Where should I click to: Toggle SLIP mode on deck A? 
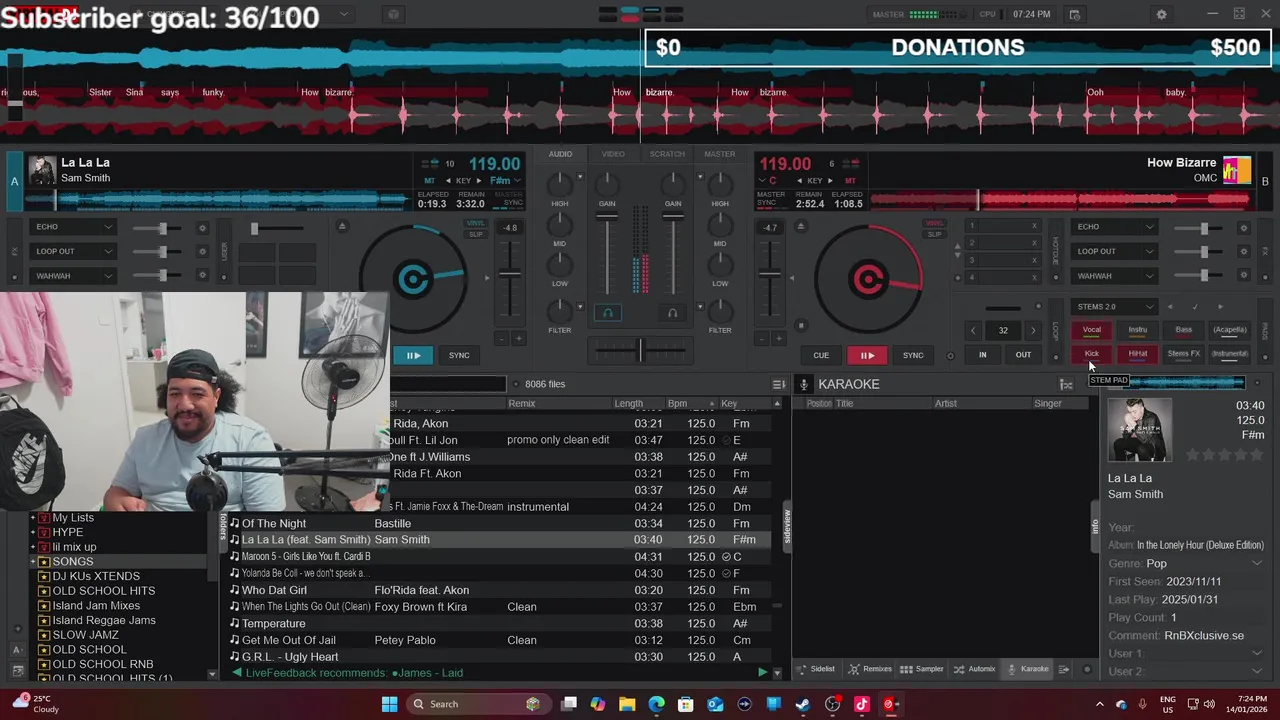(x=476, y=234)
